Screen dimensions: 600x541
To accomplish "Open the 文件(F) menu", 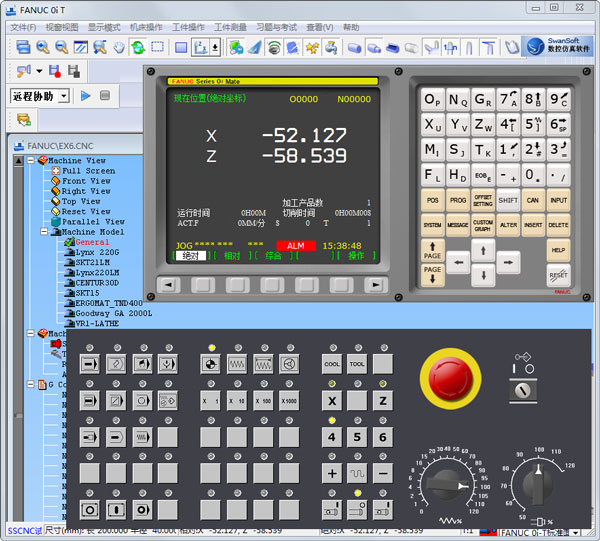I will (x=23, y=27).
